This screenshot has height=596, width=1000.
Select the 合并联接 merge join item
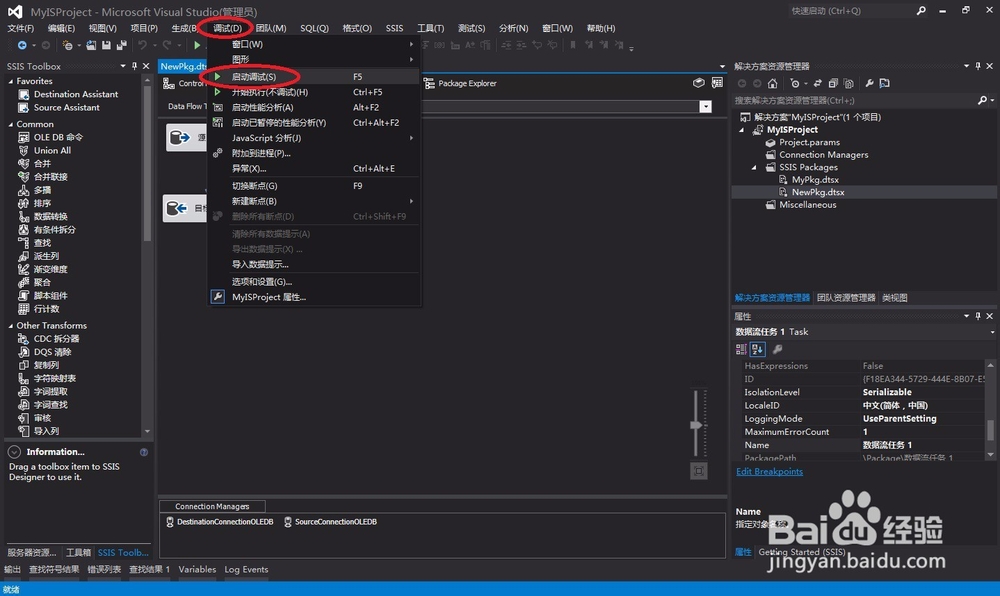[x=50, y=177]
